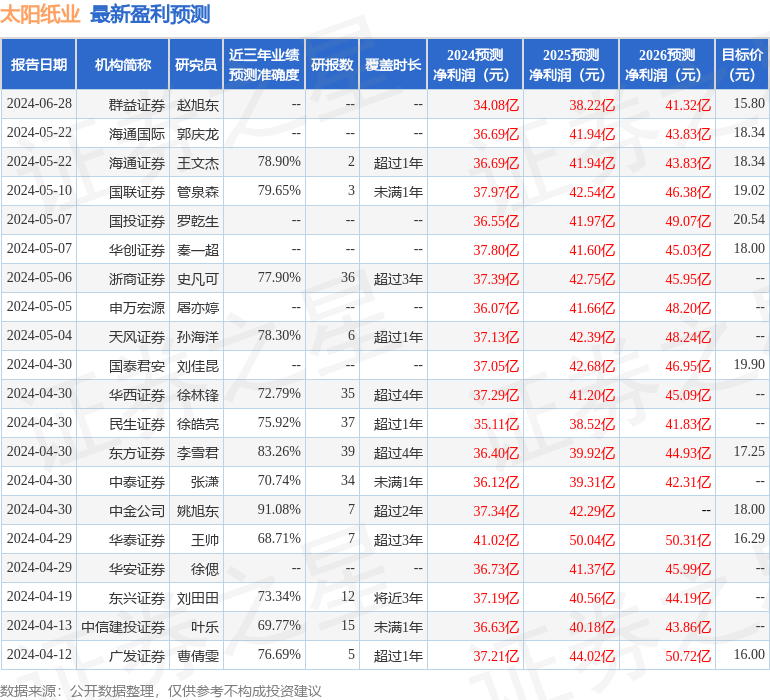Image resolution: width=770 pixels, height=700 pixels.
Task: Click researcher 张潇
Action: 205,482
